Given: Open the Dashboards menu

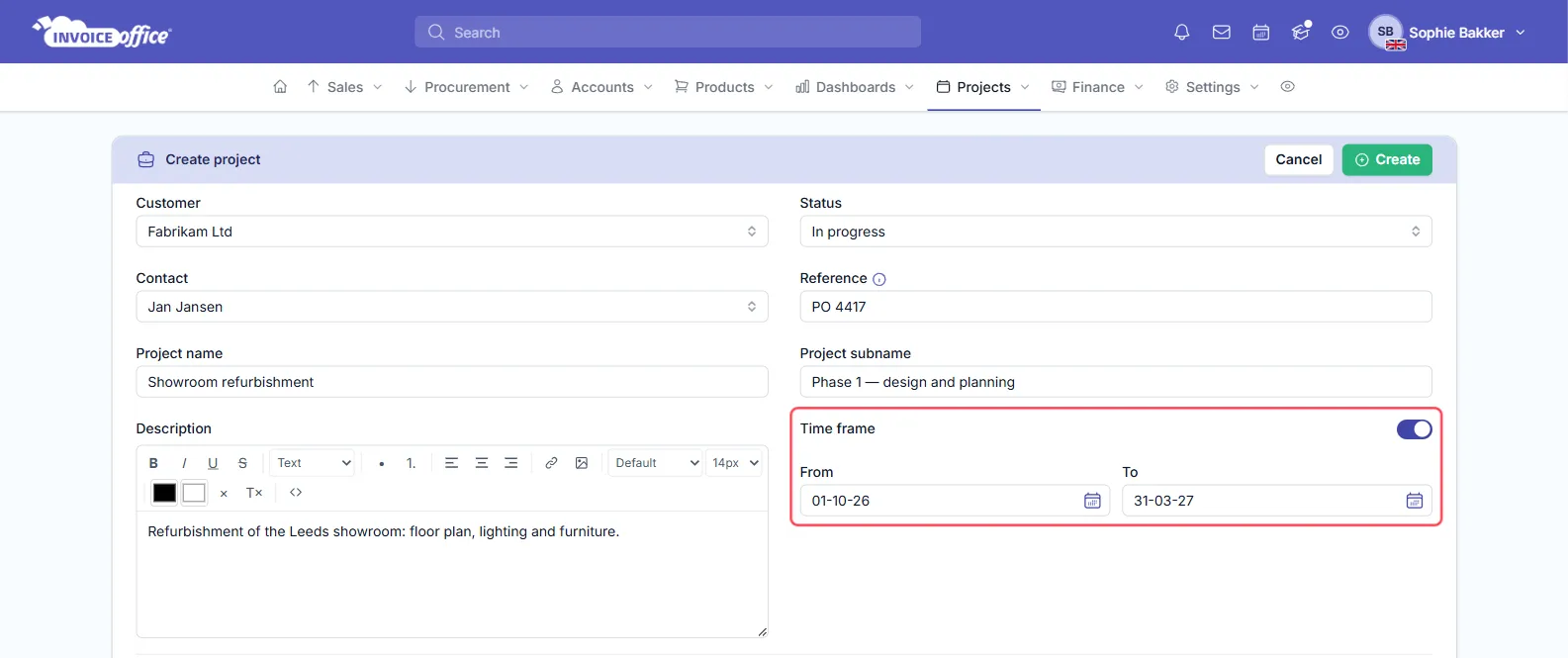Looking at the screenshot, I should pos(855,87).
